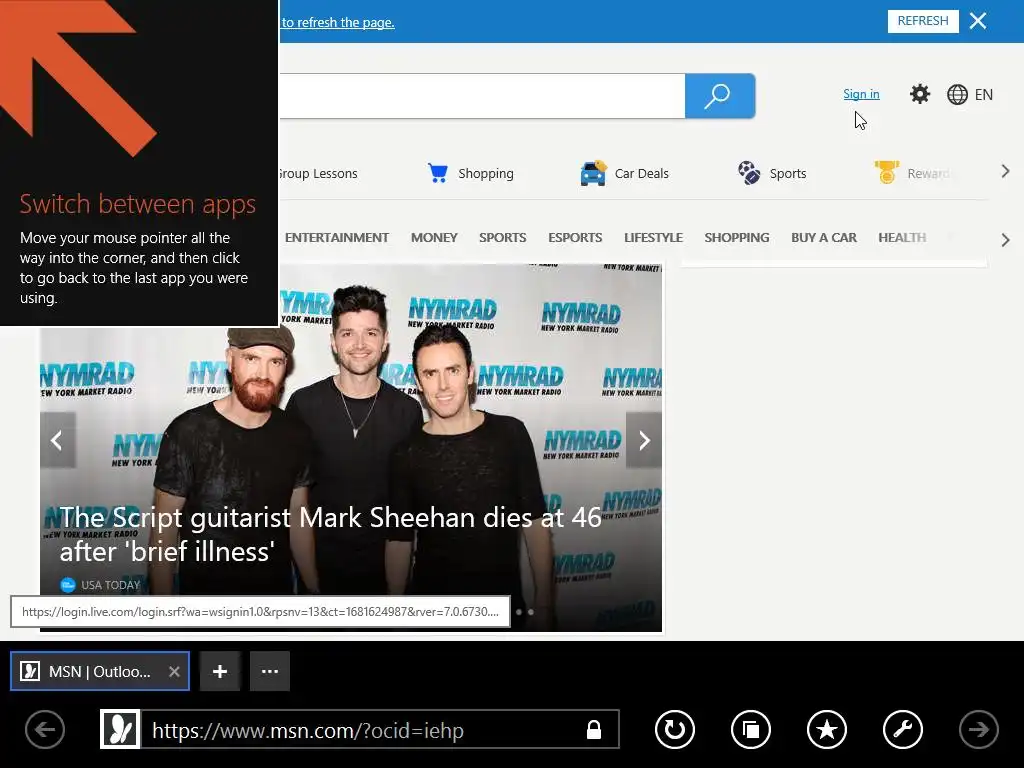Select the HEALTH category
This screenshot has width=1024, height=768.
[x=902, y=238]
